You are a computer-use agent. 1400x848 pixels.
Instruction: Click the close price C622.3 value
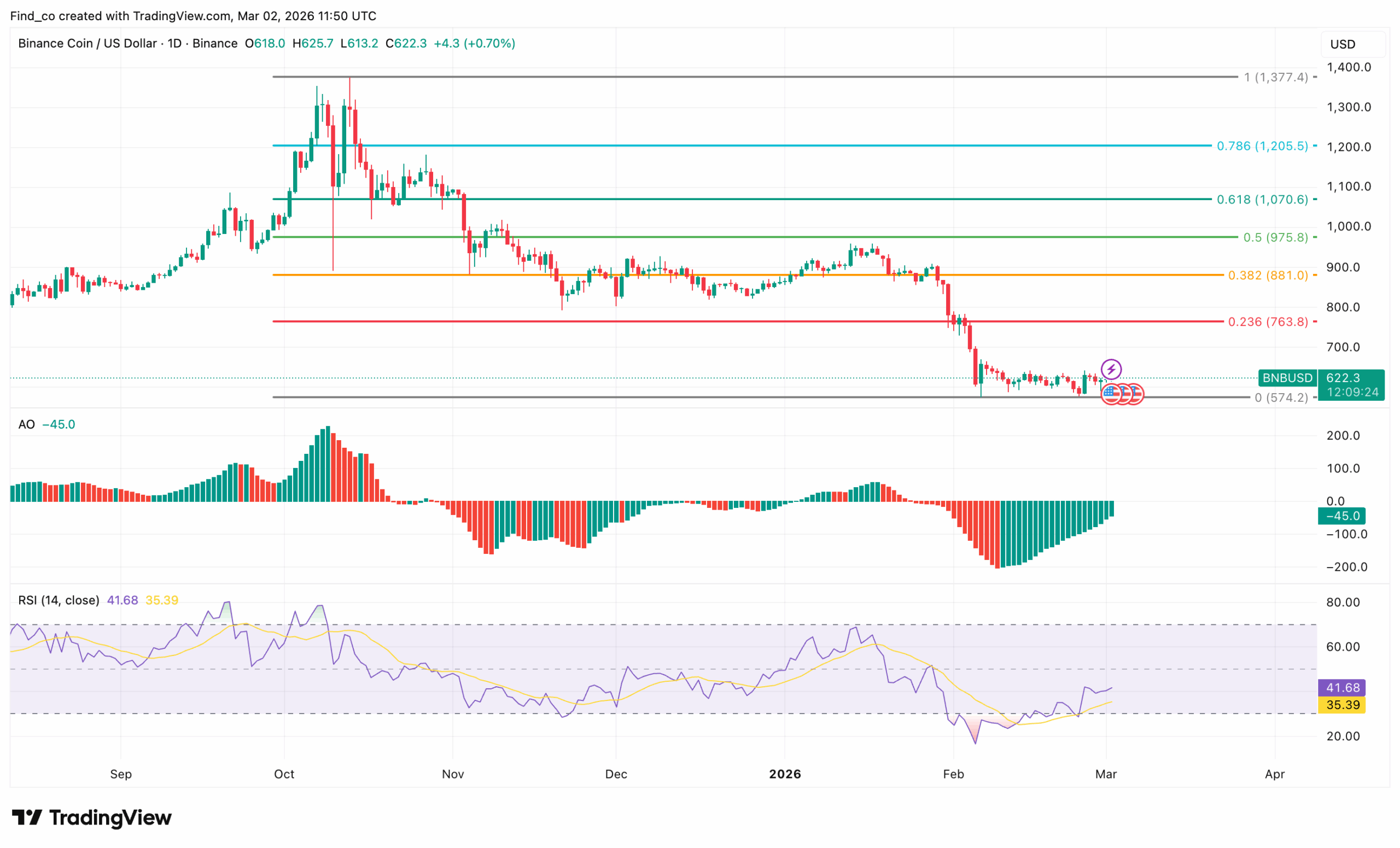tap(406, 43)
